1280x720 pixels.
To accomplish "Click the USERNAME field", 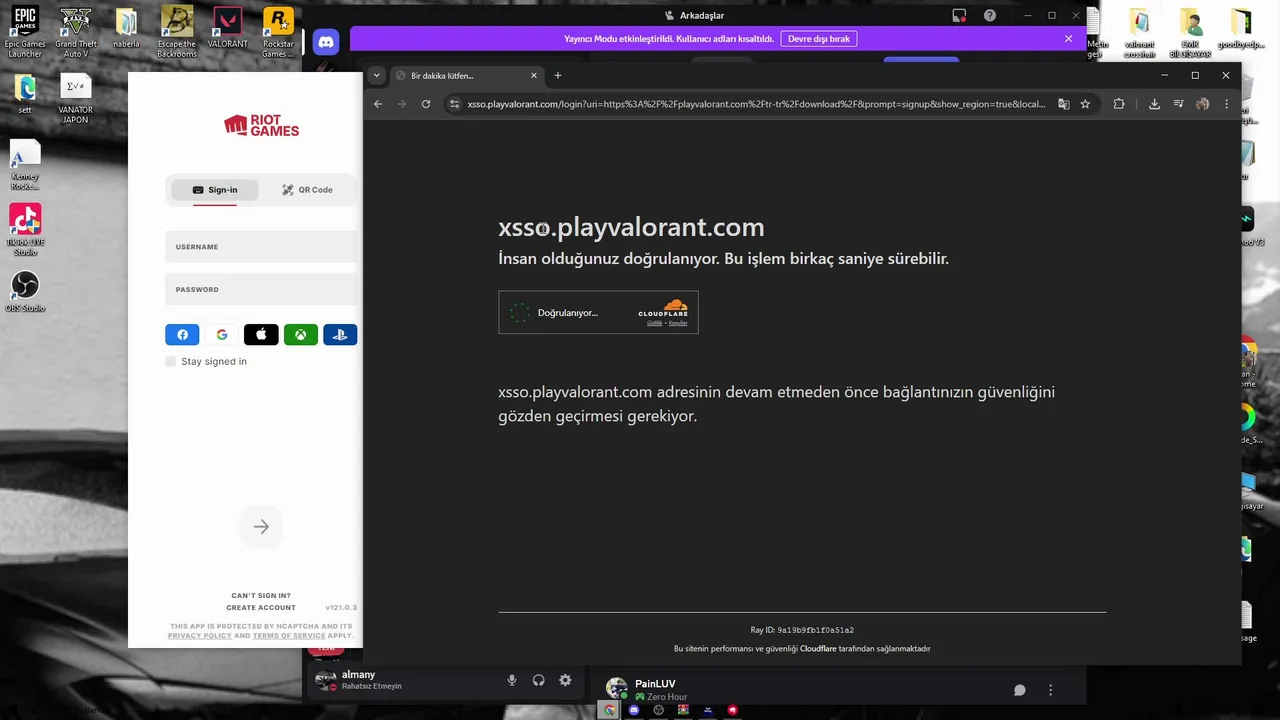I will point(261,247).
